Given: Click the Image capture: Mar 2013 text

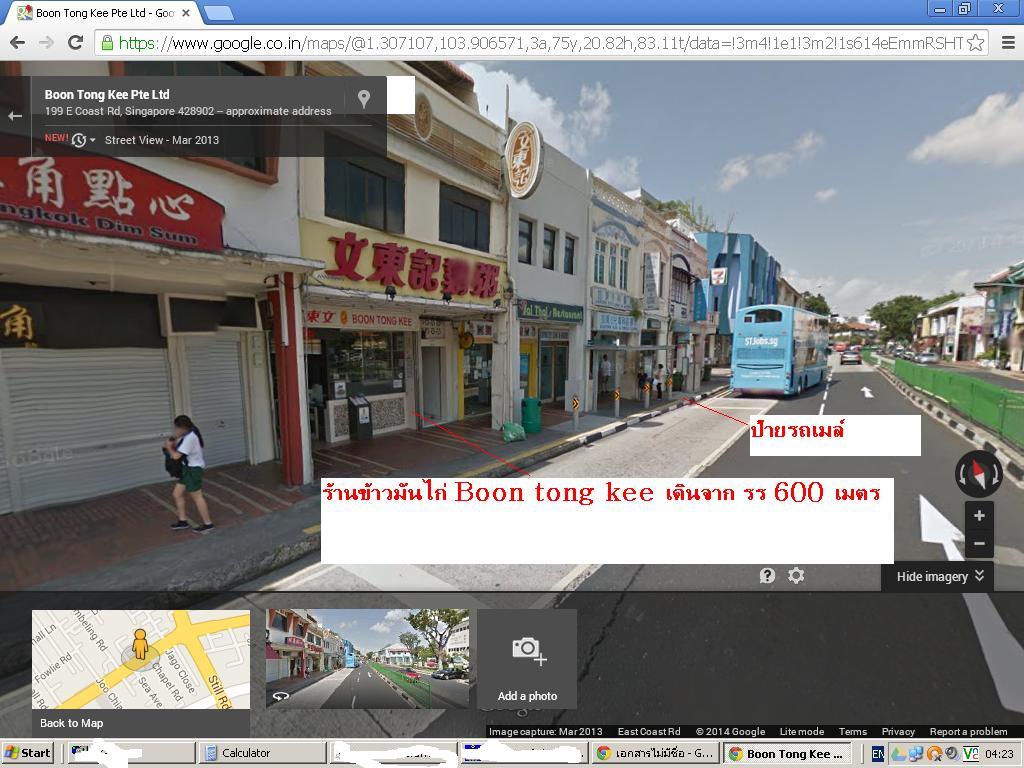Looking at the screenshot, I should tap(545, 731).
